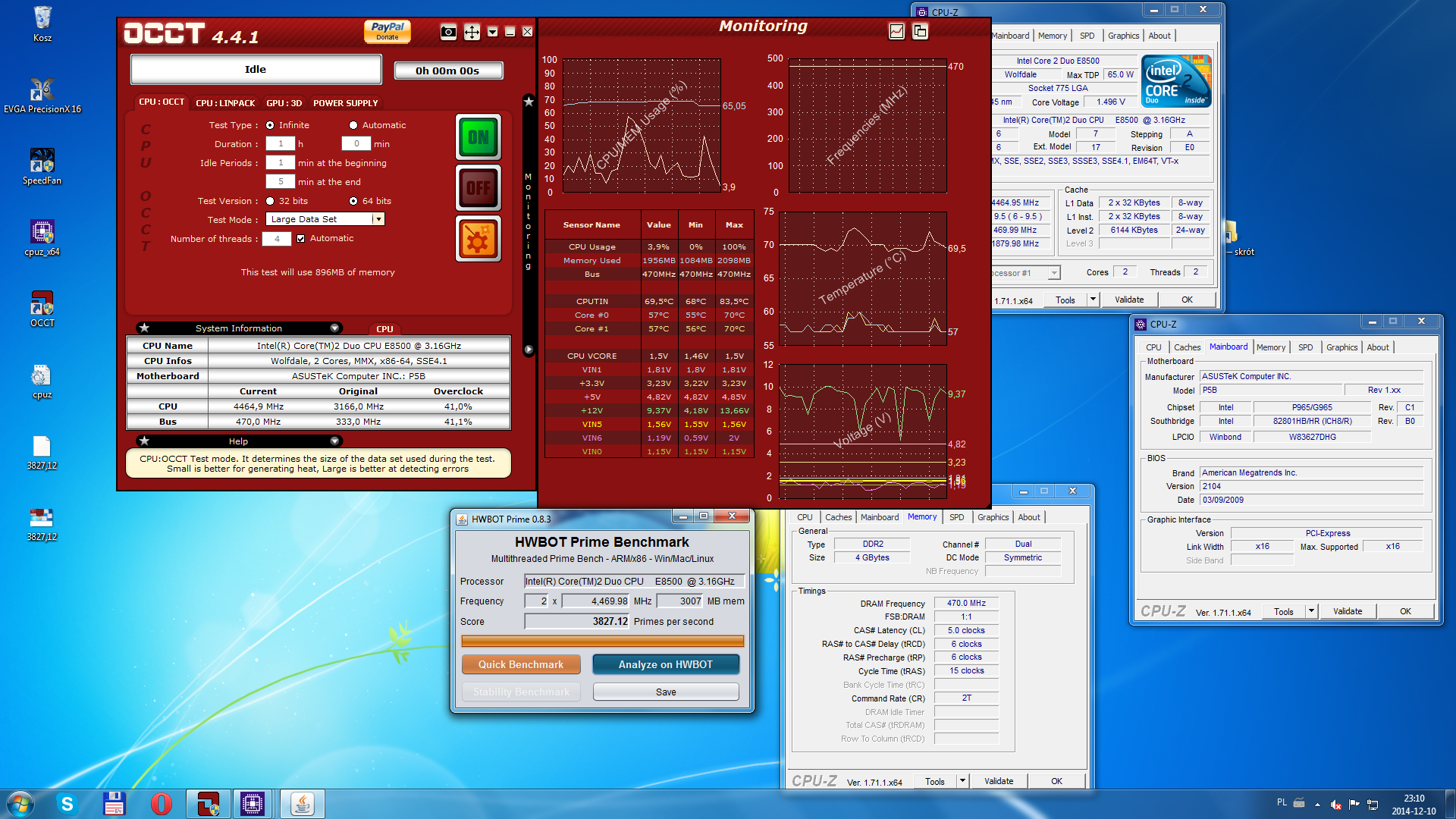The image size is (1456, 819).
Task: Click the Duration minutes field
Action: 356,144
